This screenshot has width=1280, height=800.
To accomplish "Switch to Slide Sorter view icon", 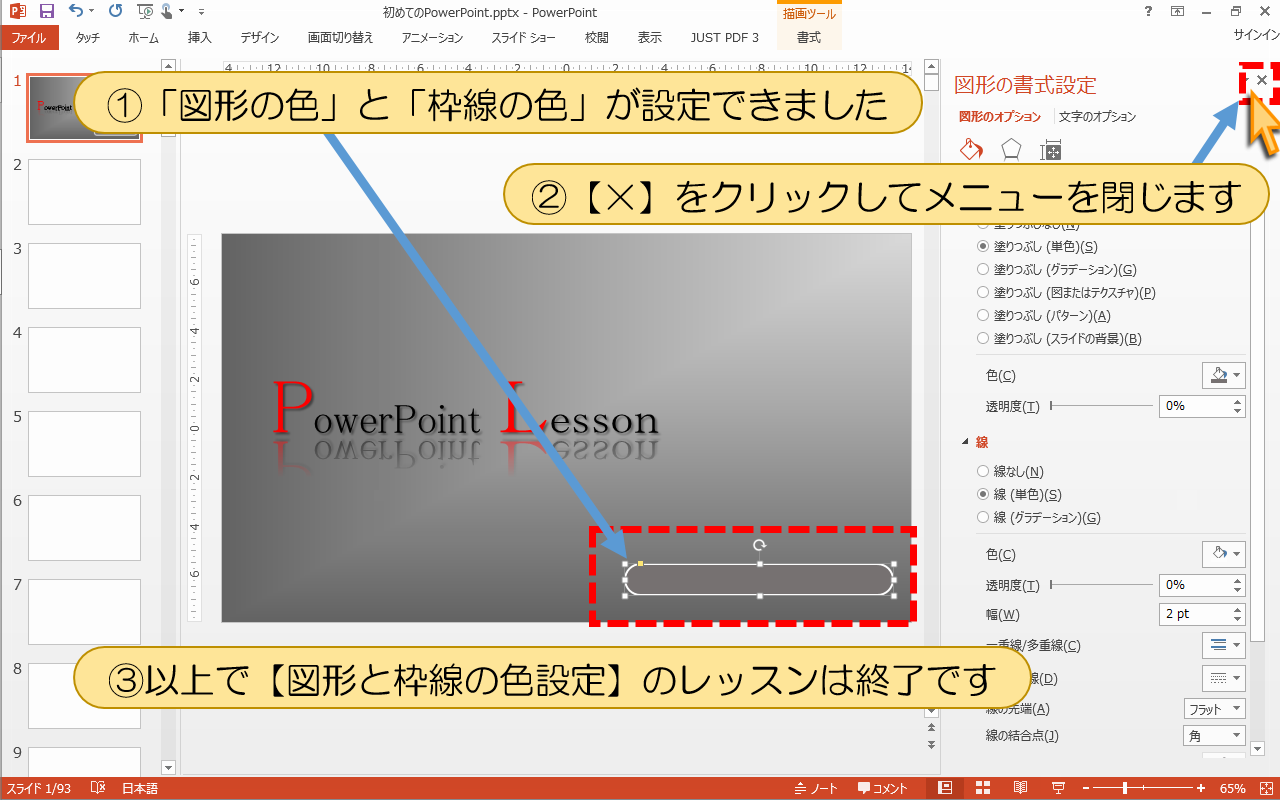I will point(983,788).
